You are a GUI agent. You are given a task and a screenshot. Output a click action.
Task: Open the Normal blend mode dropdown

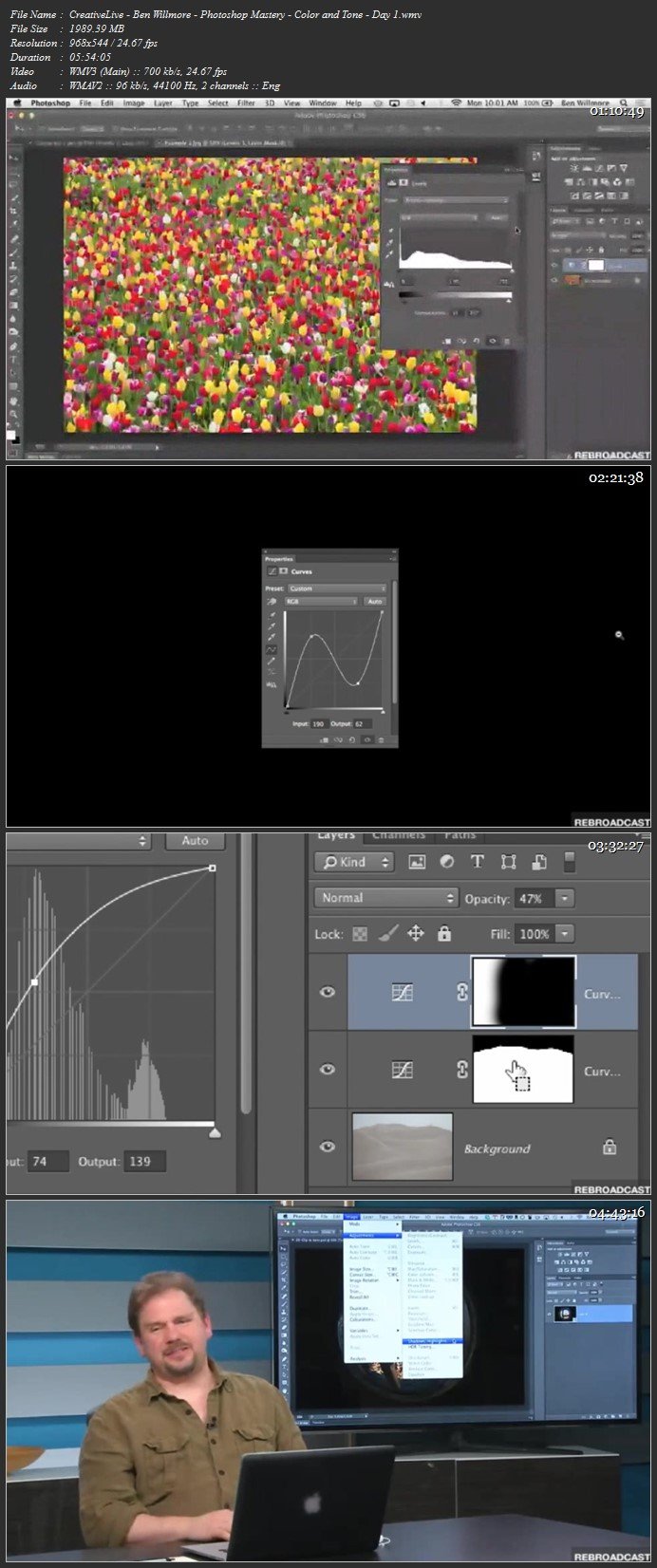(x=385, y=898)
